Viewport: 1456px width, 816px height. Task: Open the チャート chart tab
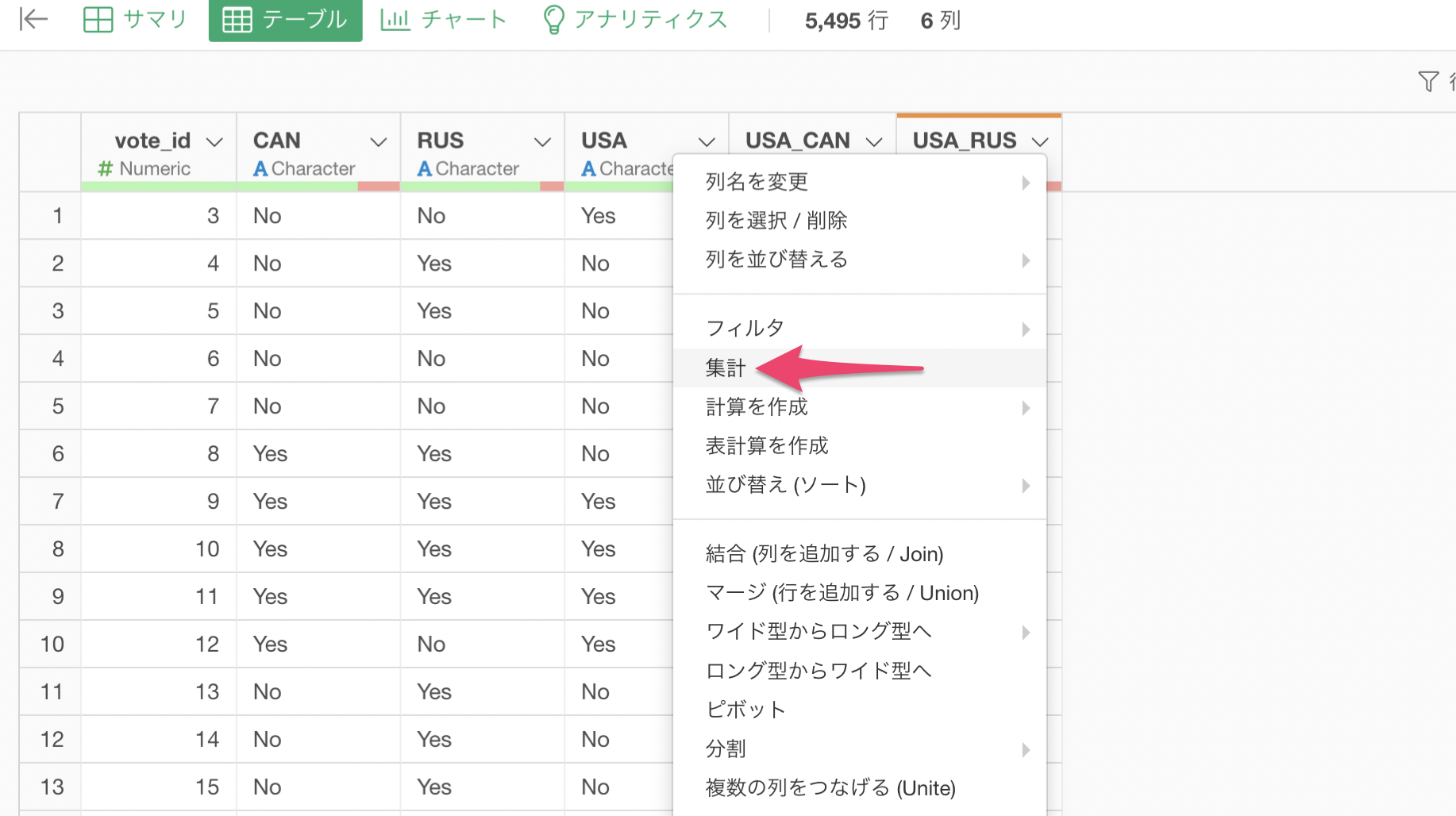[444, 19]
